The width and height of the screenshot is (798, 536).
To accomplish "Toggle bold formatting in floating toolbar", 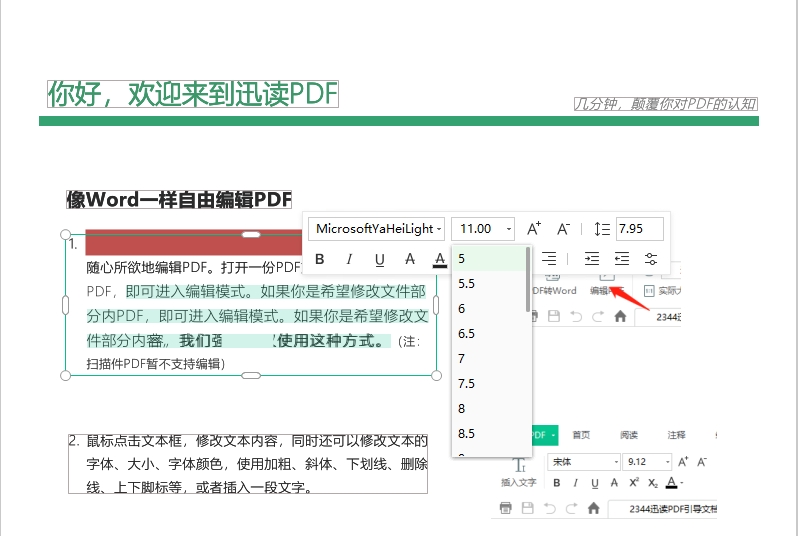I will (320, 260).
